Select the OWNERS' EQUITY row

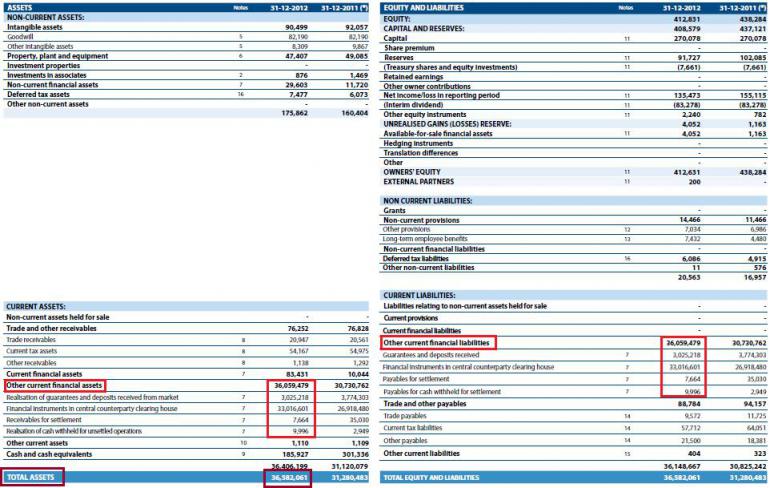point(574,172)
